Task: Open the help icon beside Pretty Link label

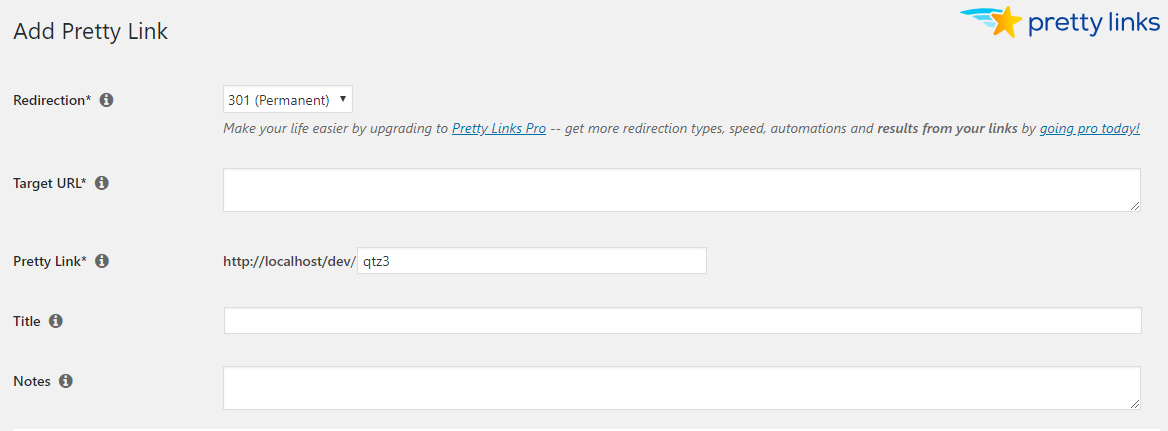Action: click(x=102, y=261)
